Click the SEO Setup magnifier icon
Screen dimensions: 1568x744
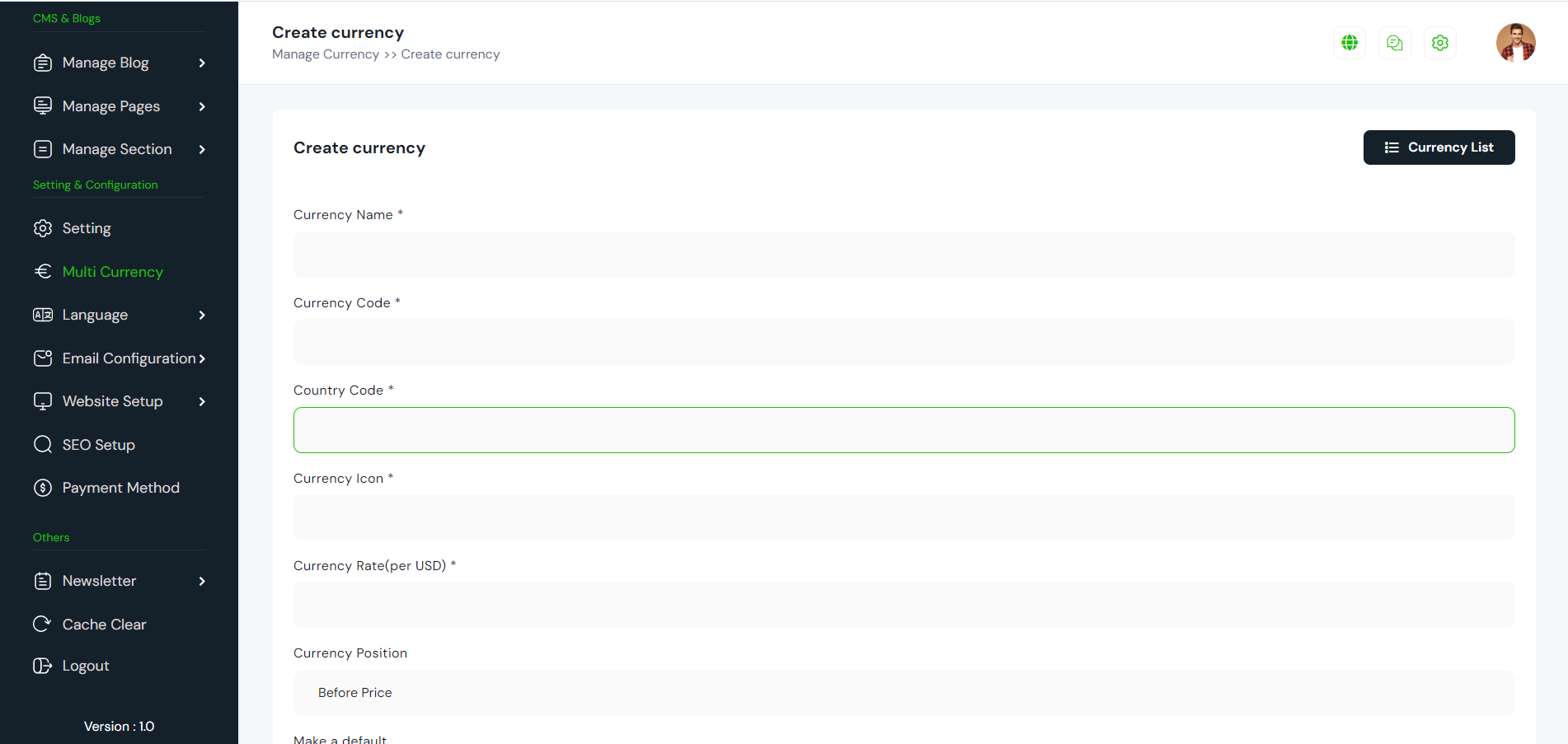[42, 445]
